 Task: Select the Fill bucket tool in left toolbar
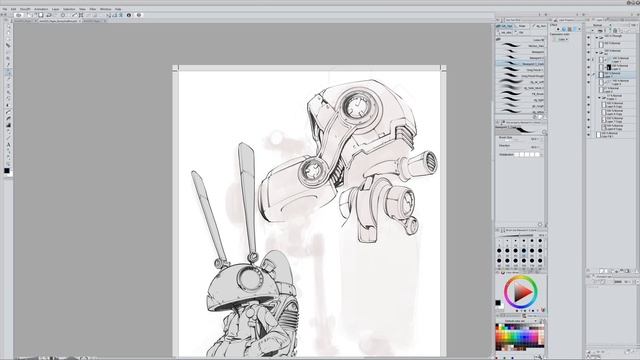[8, 119]
